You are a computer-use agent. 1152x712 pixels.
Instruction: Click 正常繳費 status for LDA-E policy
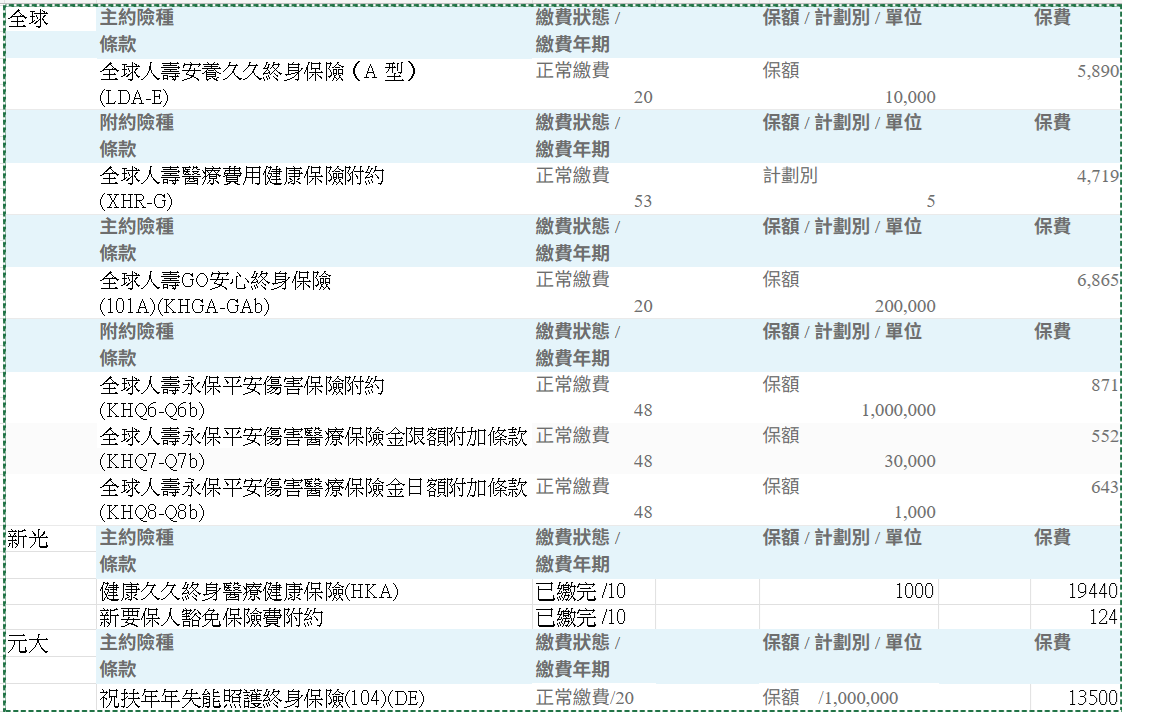pos(572,71)
